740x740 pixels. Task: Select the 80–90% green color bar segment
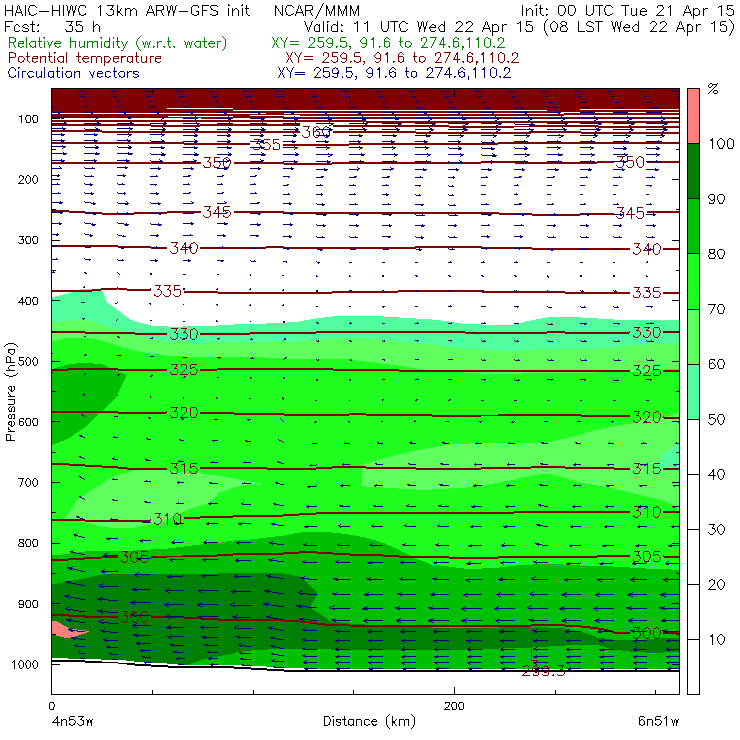pyautogui.click(x=693, y=226)
